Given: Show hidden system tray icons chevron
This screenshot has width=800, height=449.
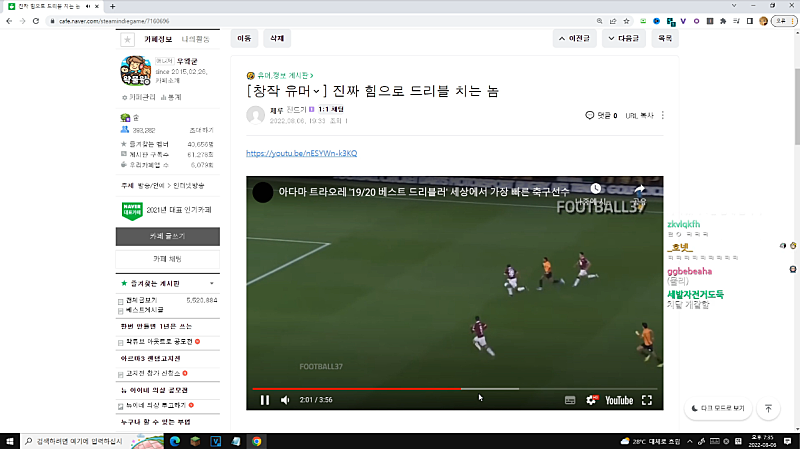Looking at the screenshot, I should coord(690,441).
